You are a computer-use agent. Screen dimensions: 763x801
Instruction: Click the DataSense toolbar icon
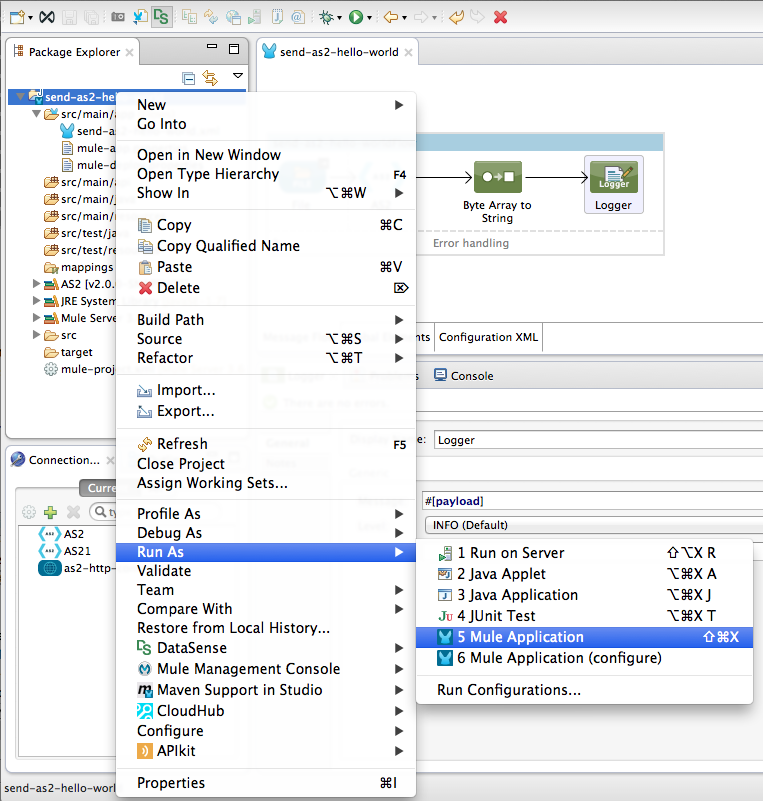click(x=162, y=17)
